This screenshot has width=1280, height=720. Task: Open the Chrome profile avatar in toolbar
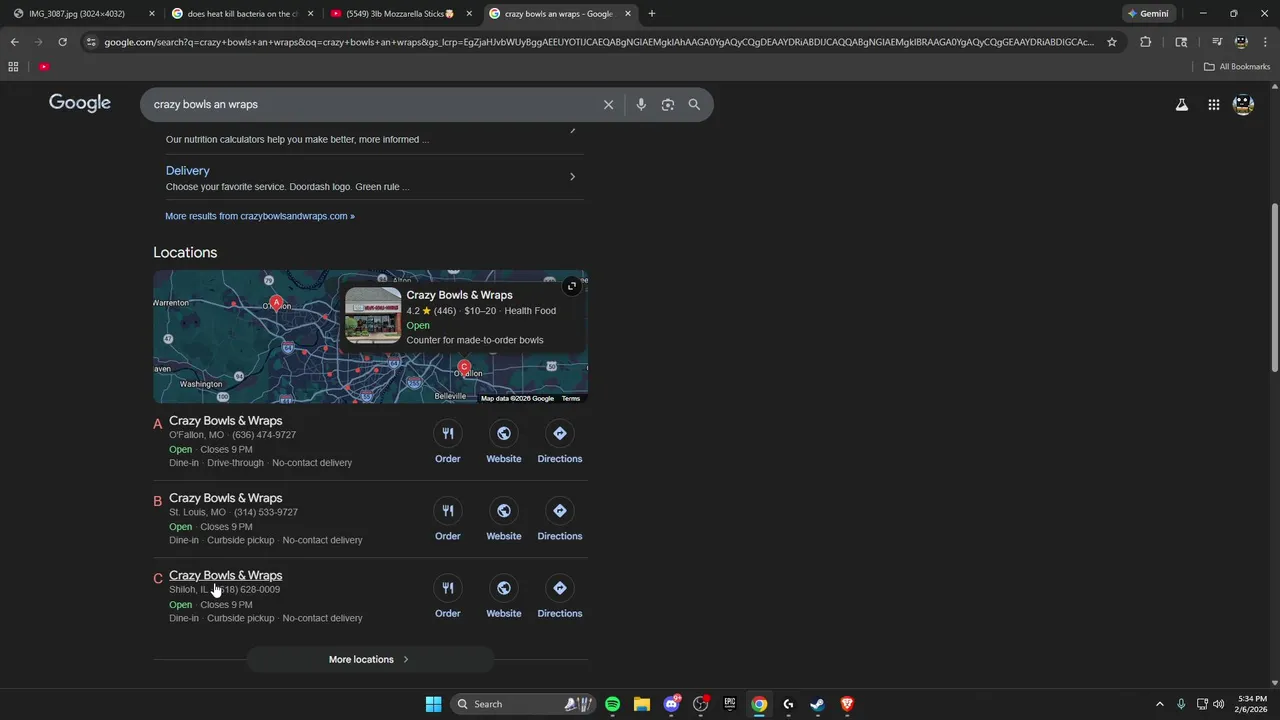pos(1241,42)
